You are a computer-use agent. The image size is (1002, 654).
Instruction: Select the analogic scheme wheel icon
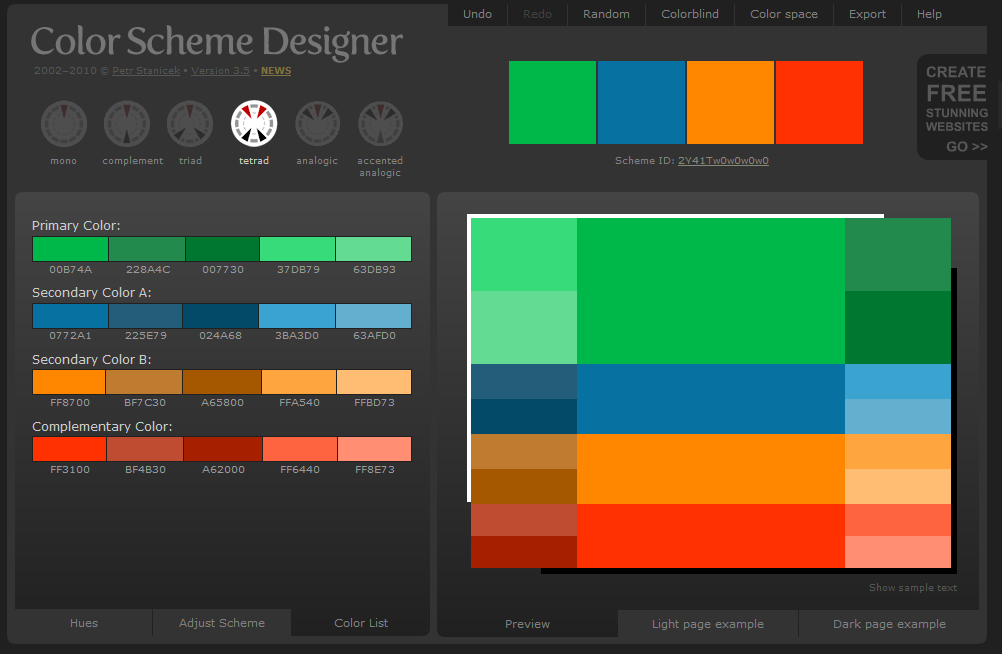tap(317, 123)
